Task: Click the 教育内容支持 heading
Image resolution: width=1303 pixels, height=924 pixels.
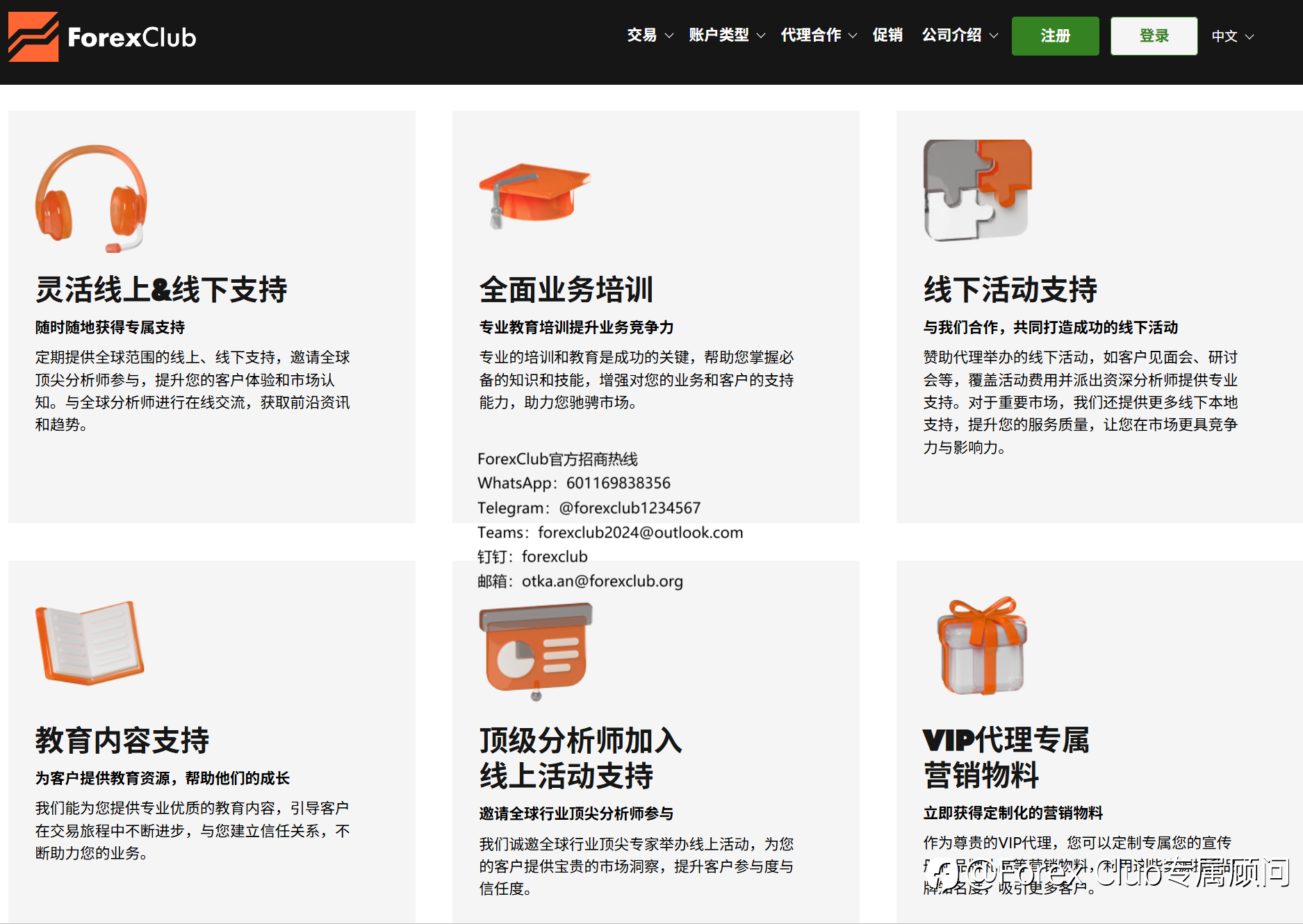Action: 122,741
